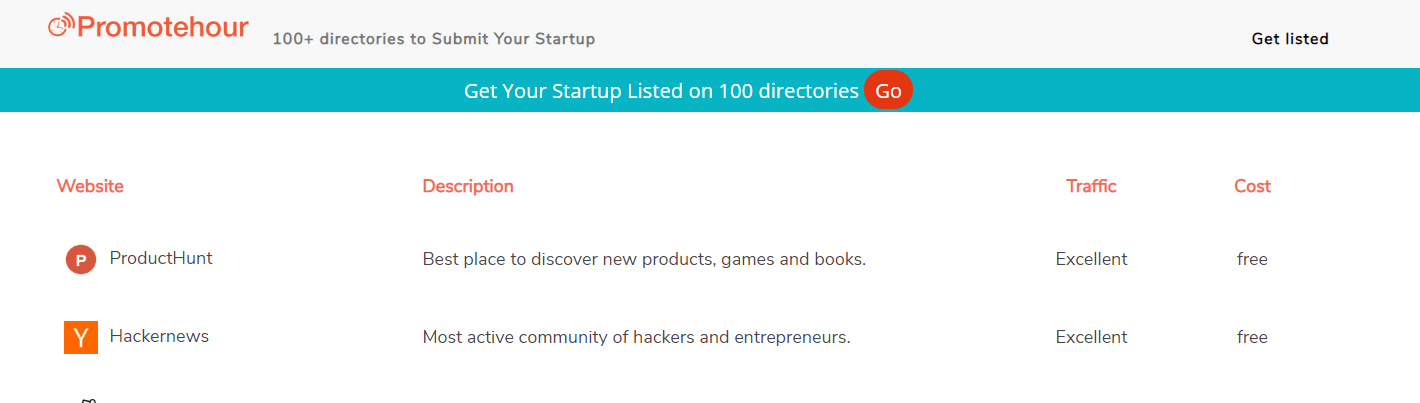Select the Description column header

[x=468, y=186]
